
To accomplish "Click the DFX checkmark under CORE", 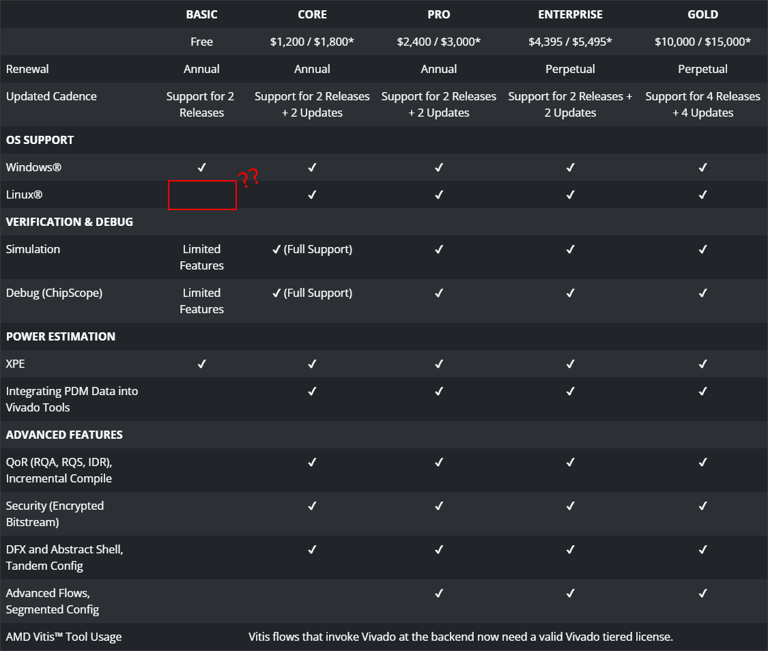I will (x=312, y=550).
